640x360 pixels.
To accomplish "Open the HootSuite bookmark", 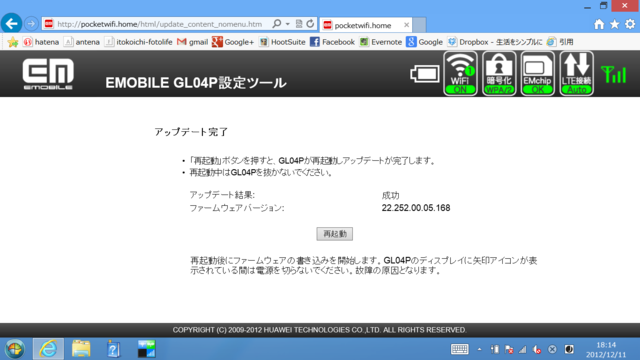I will 282,42.
